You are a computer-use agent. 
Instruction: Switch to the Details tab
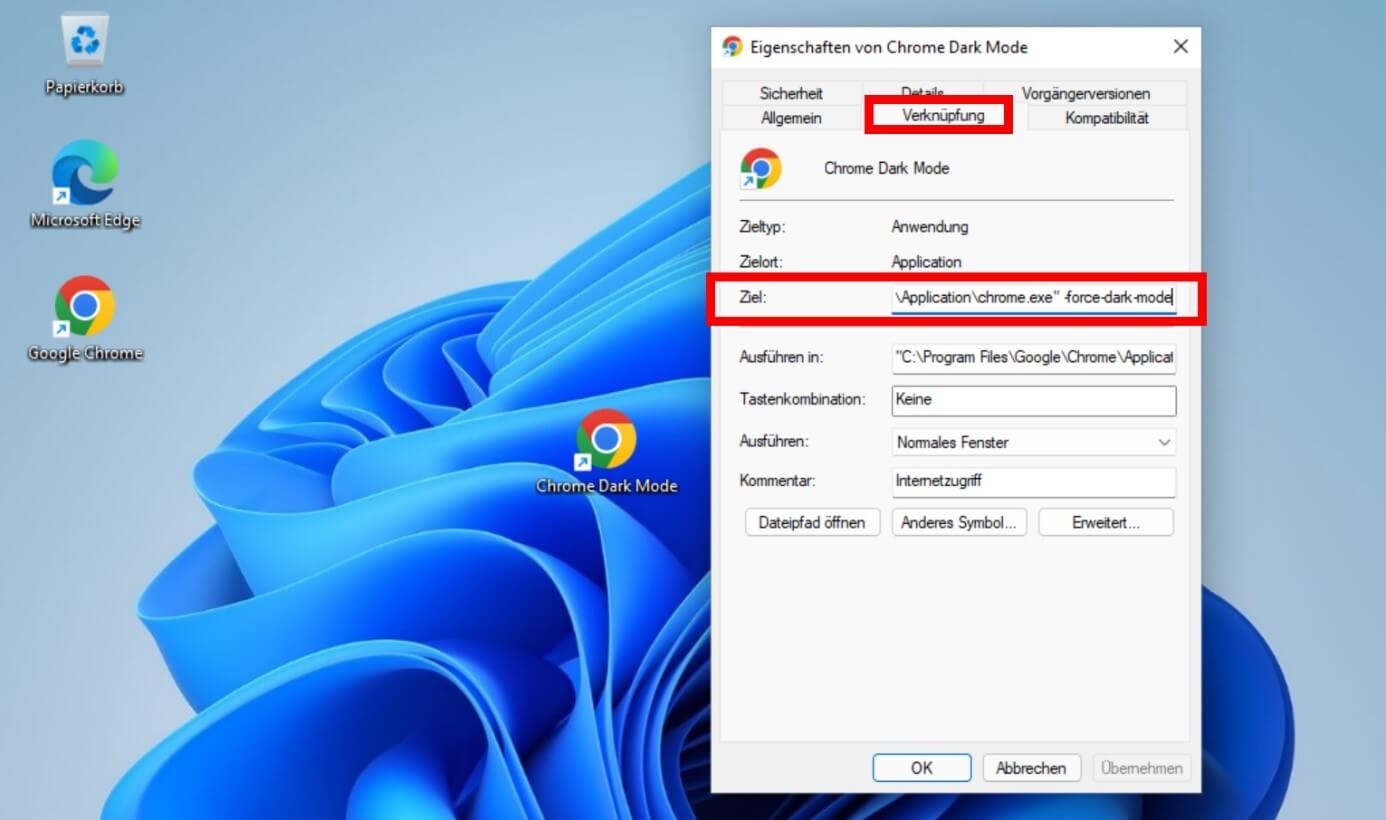[x=922, y=92]
